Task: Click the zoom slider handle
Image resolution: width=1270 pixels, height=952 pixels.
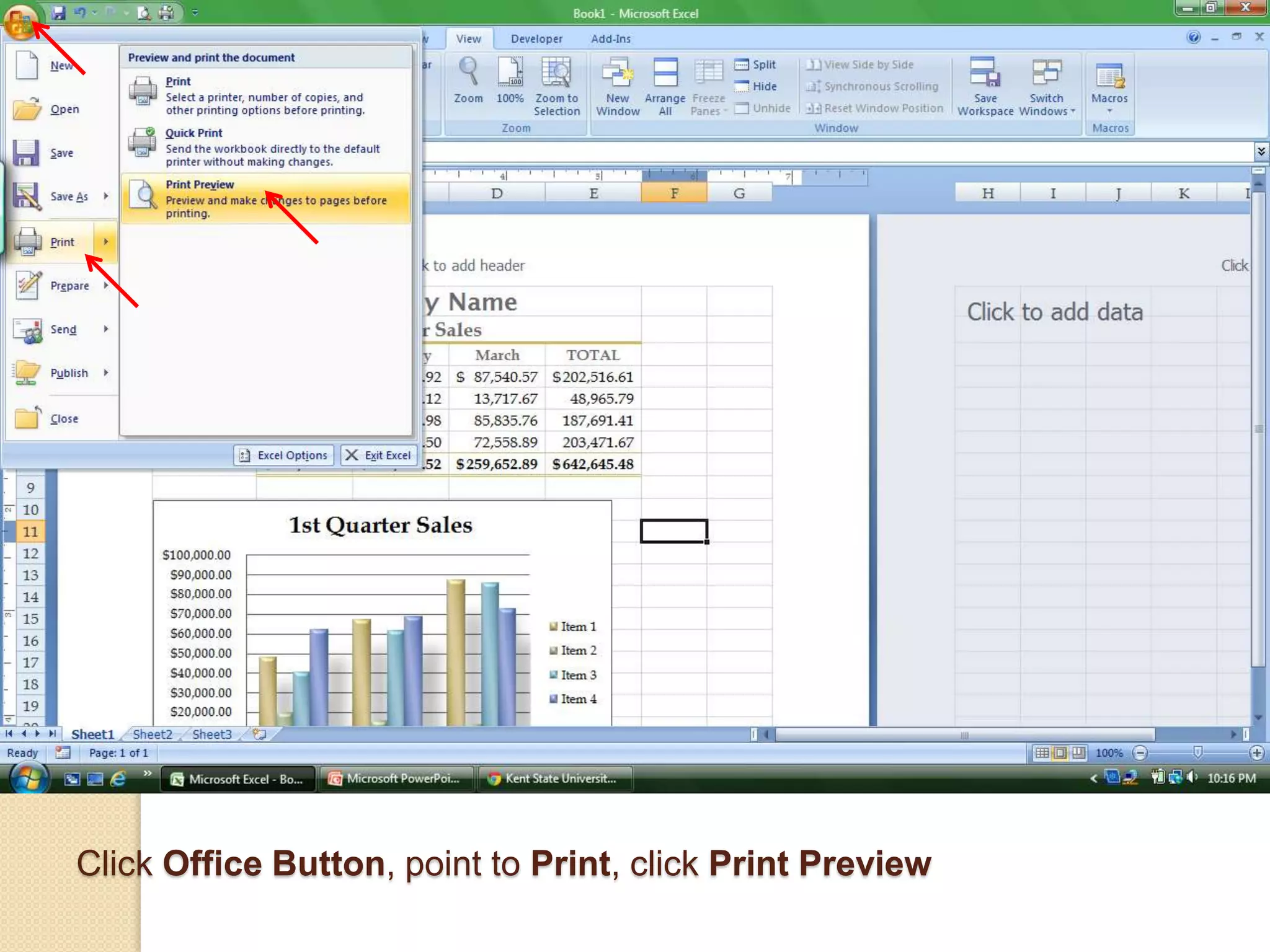Action: tap(1197, 752)
